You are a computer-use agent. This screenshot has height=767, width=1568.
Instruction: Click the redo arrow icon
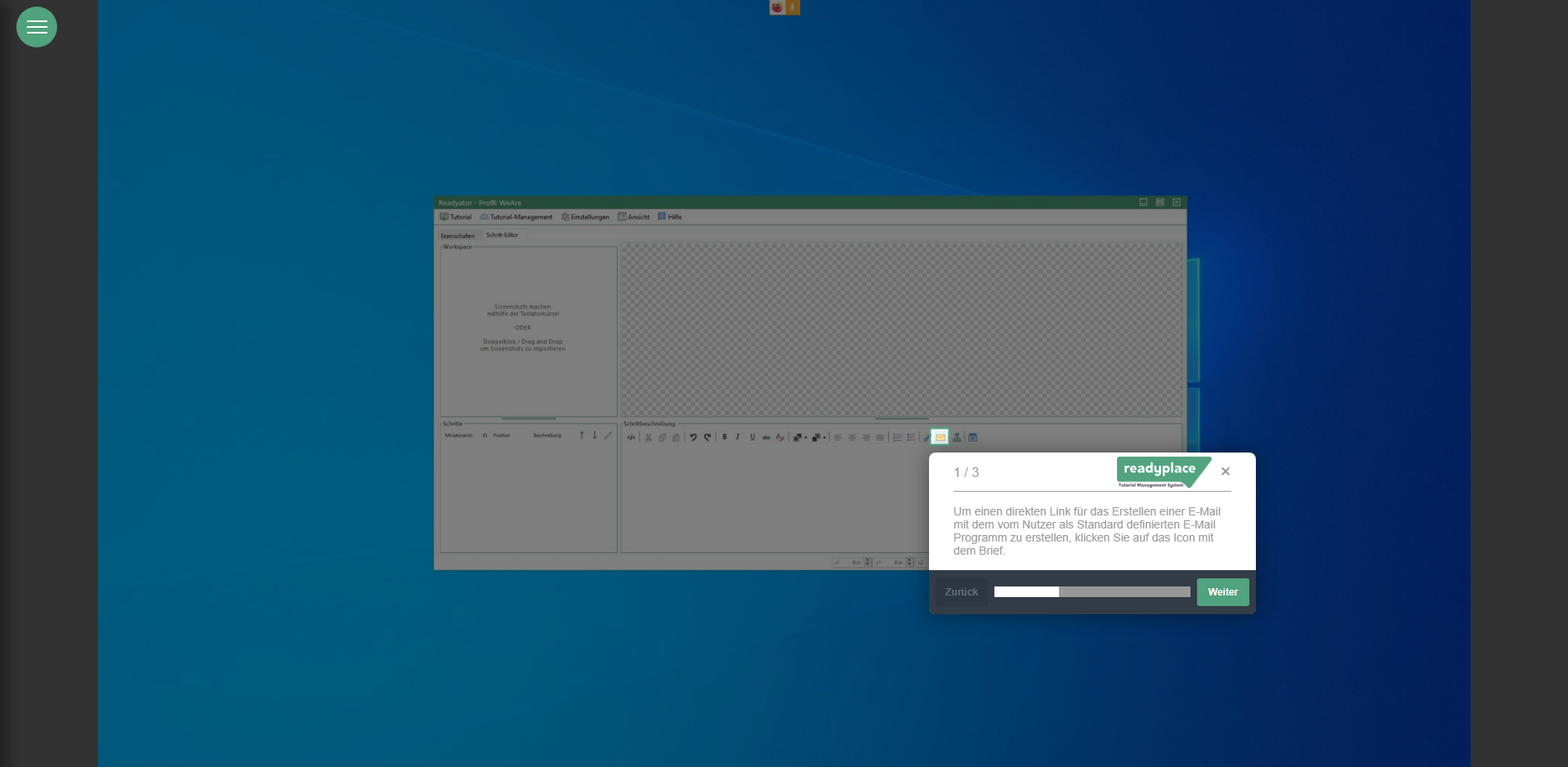point(708,437)
